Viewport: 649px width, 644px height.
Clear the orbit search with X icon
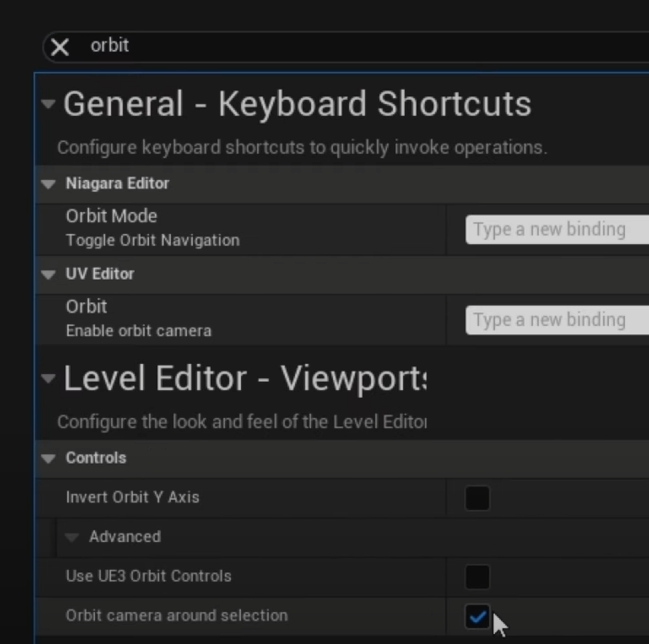click(x=60, y=47)
